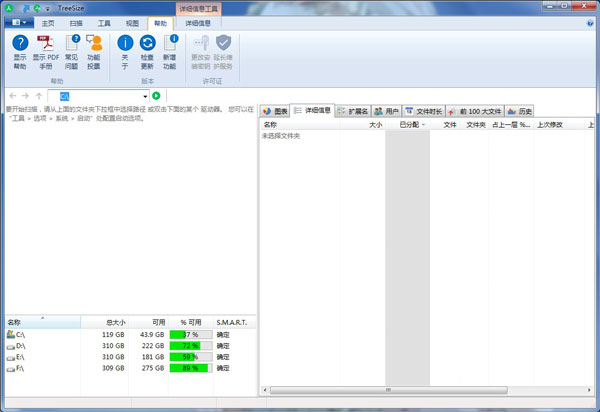Sort by 占上一层 % column header

511,125
